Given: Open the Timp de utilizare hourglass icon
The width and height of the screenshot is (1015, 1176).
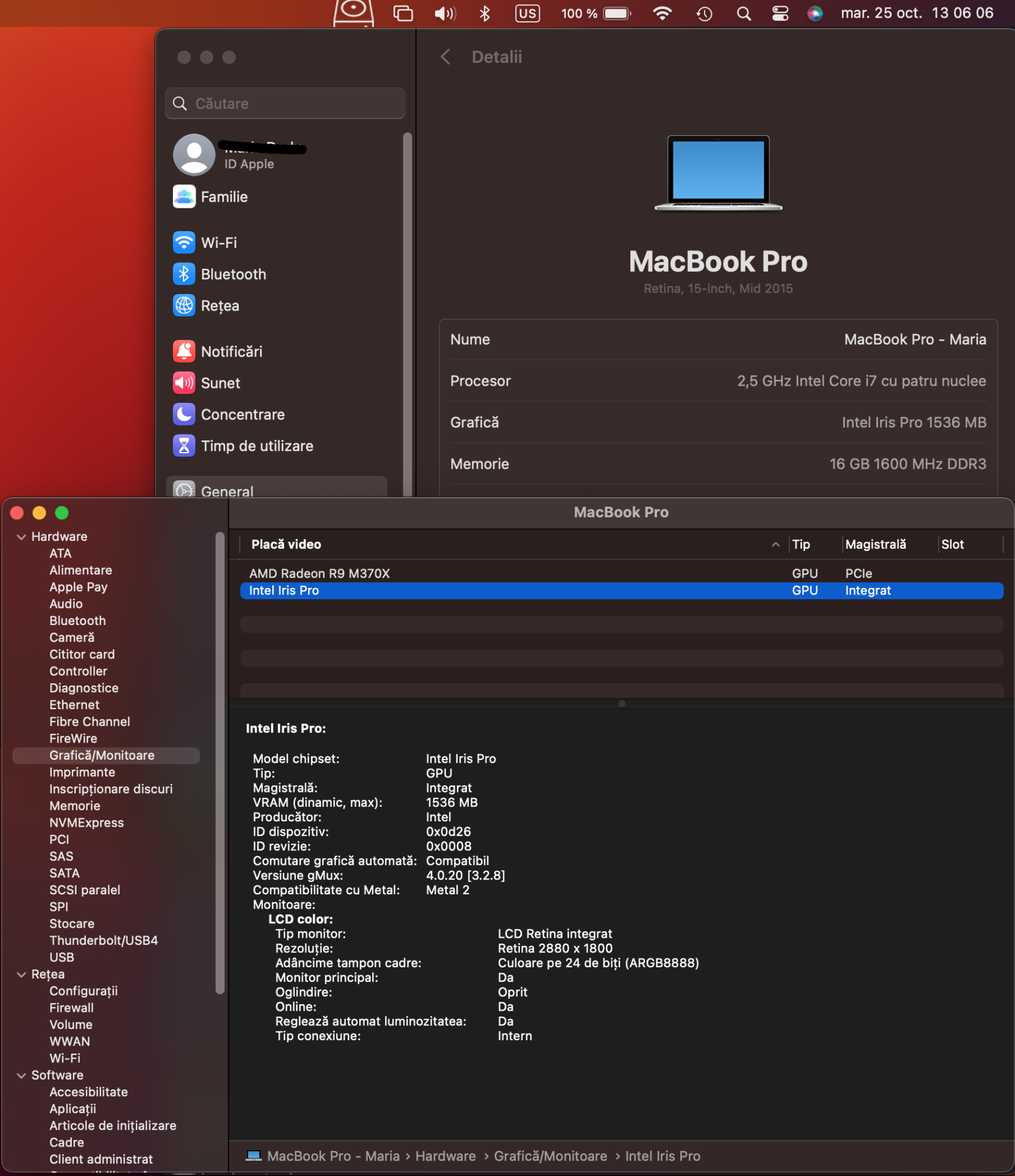Looking at the screenshot, I should click(184, 446).
